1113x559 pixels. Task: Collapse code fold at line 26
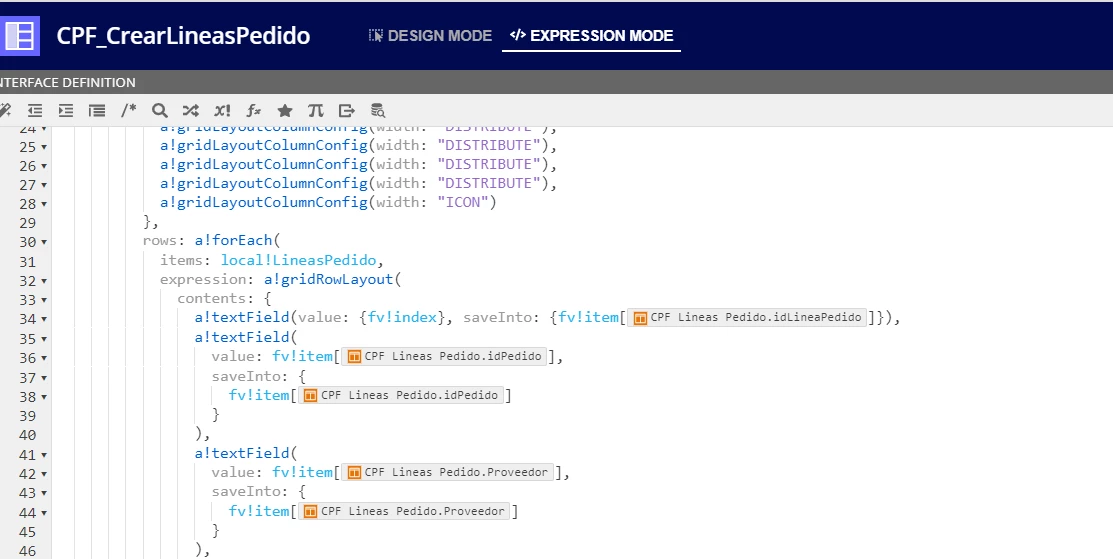(44, 166)
